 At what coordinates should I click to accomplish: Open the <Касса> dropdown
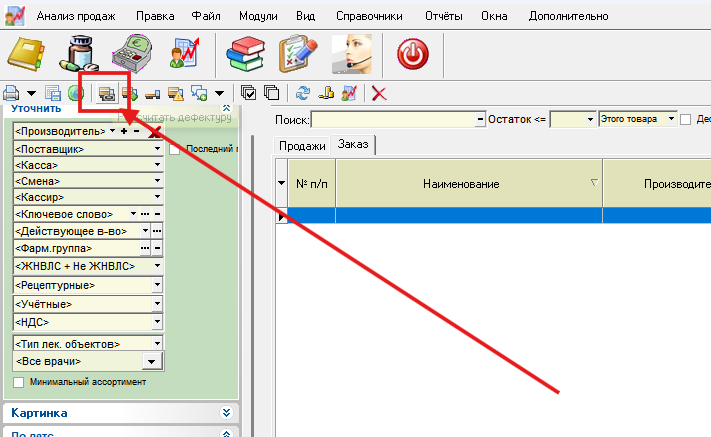click(157, 165)
